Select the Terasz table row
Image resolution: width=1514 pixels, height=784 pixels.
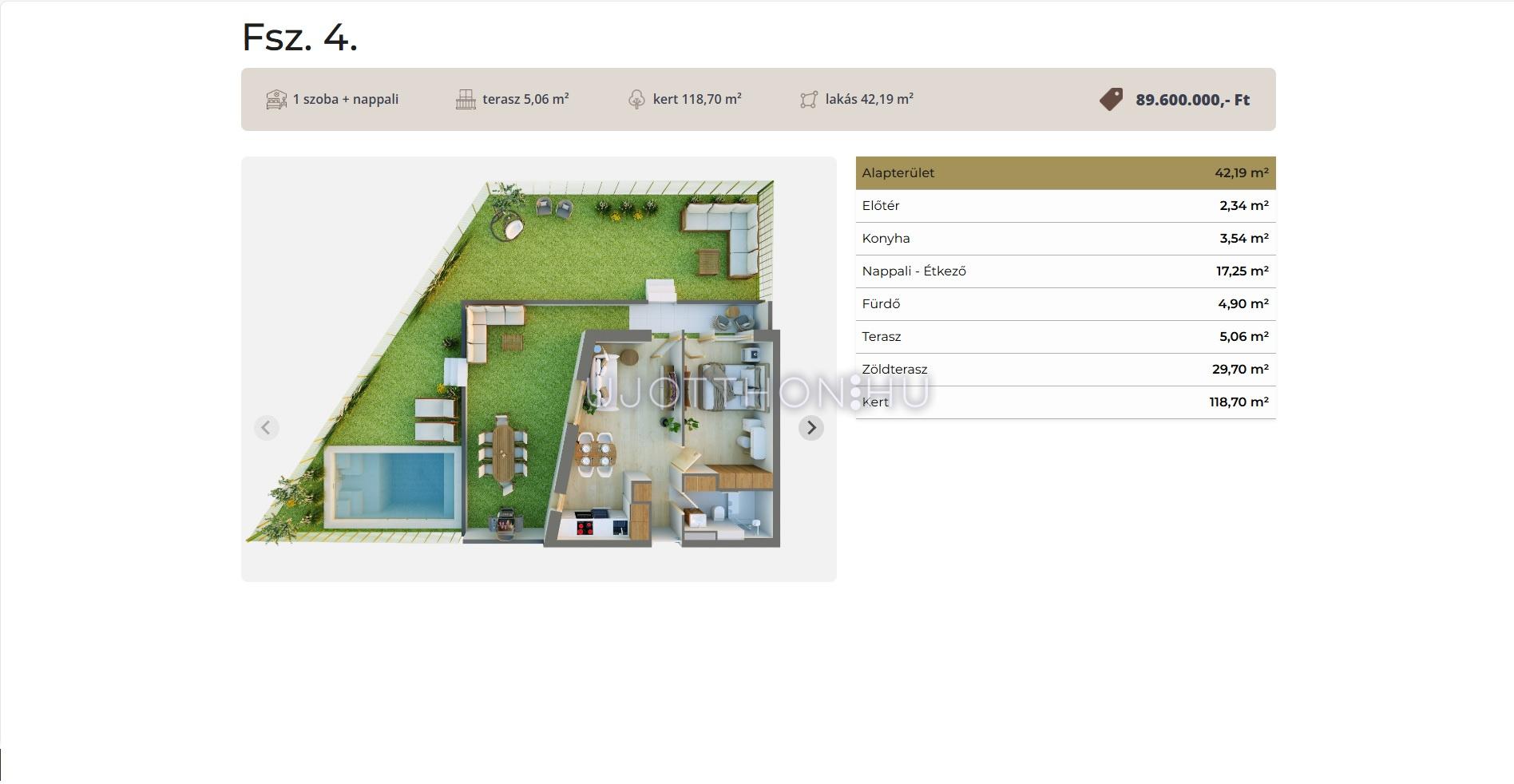coord(1065,337)
